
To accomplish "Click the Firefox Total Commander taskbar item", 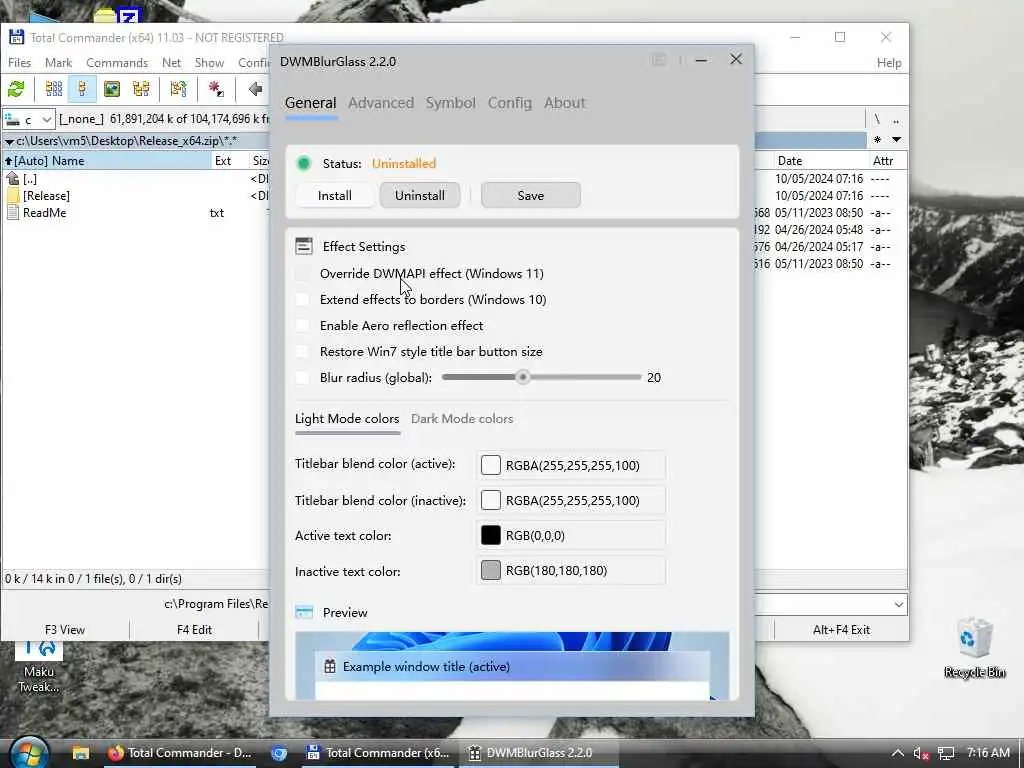I will (180, 753).
